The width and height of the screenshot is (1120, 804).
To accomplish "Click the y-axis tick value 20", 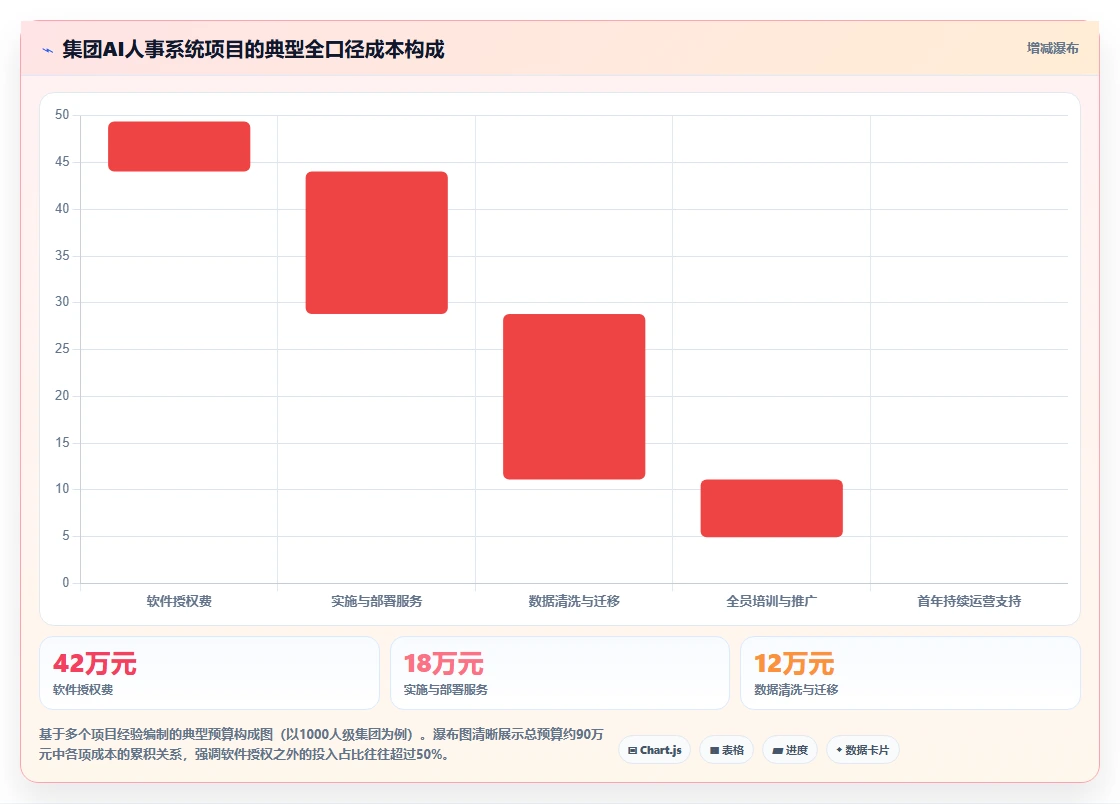I will [62, 396].
